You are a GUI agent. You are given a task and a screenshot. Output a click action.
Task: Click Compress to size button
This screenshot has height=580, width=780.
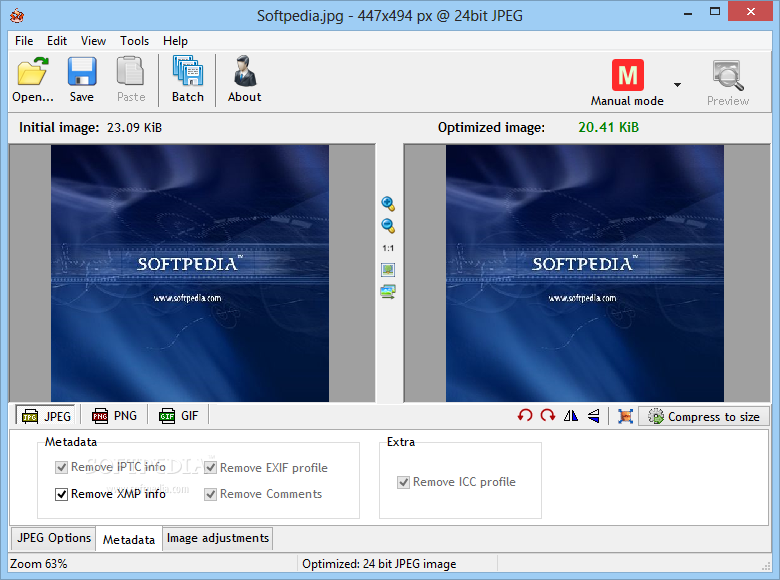pyautogui.click(x=704, y=416)
